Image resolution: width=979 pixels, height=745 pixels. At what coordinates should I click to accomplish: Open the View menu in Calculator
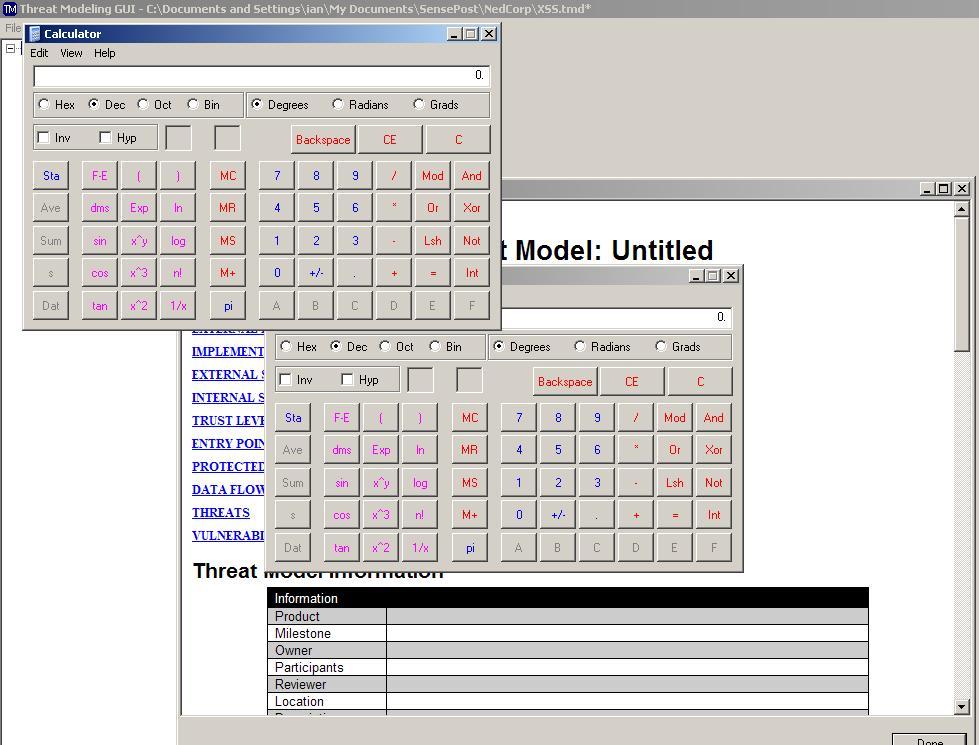tap(71, 53)
